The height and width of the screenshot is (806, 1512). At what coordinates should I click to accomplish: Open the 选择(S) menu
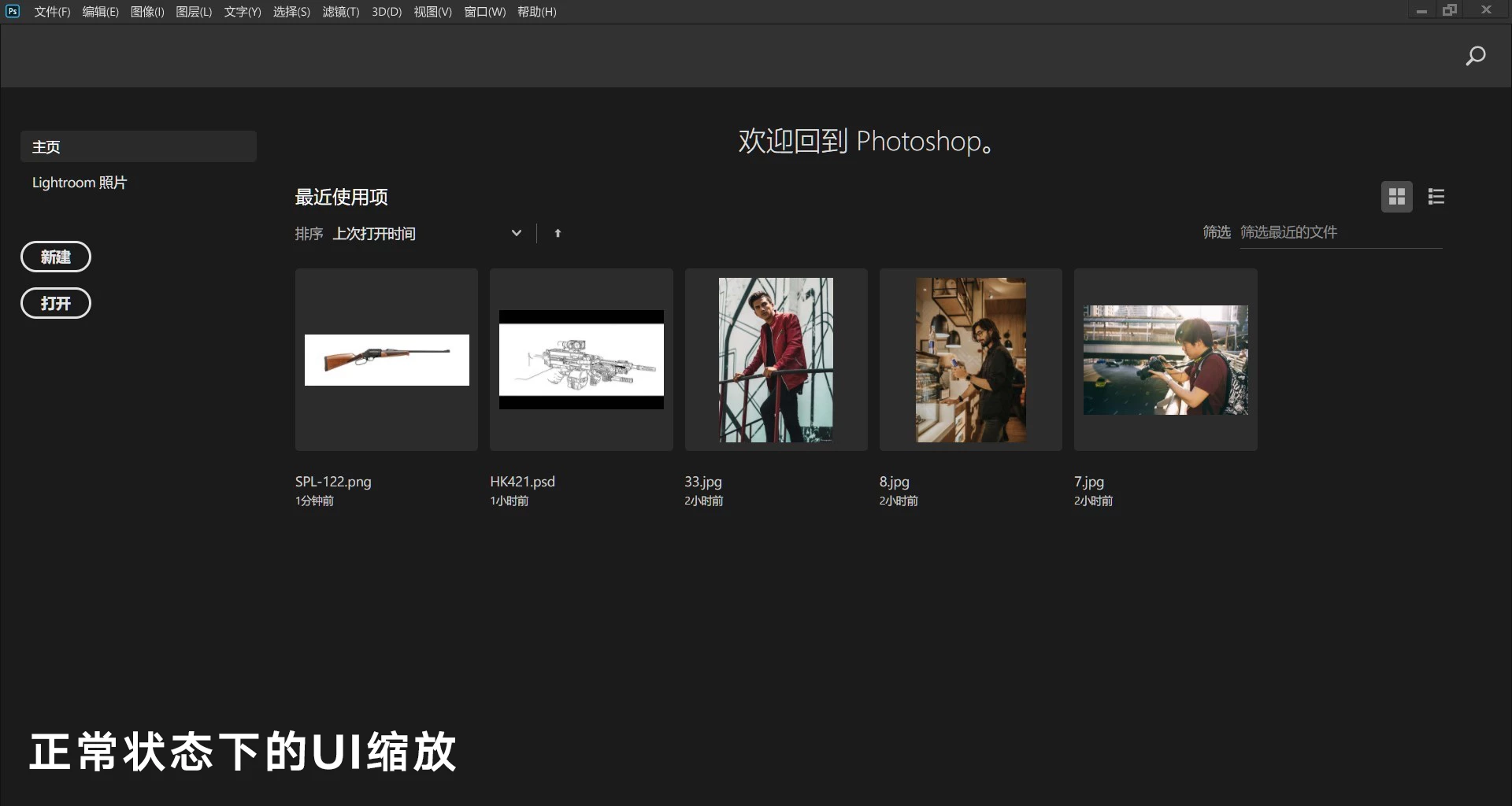coord(291,12)
